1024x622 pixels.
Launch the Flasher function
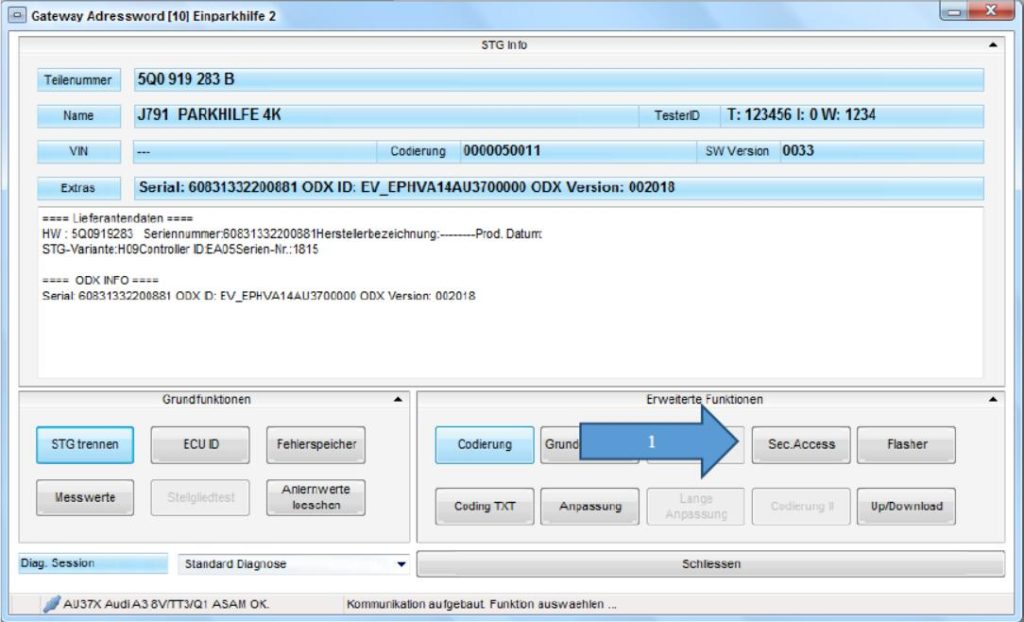click(x=906, y=445)
